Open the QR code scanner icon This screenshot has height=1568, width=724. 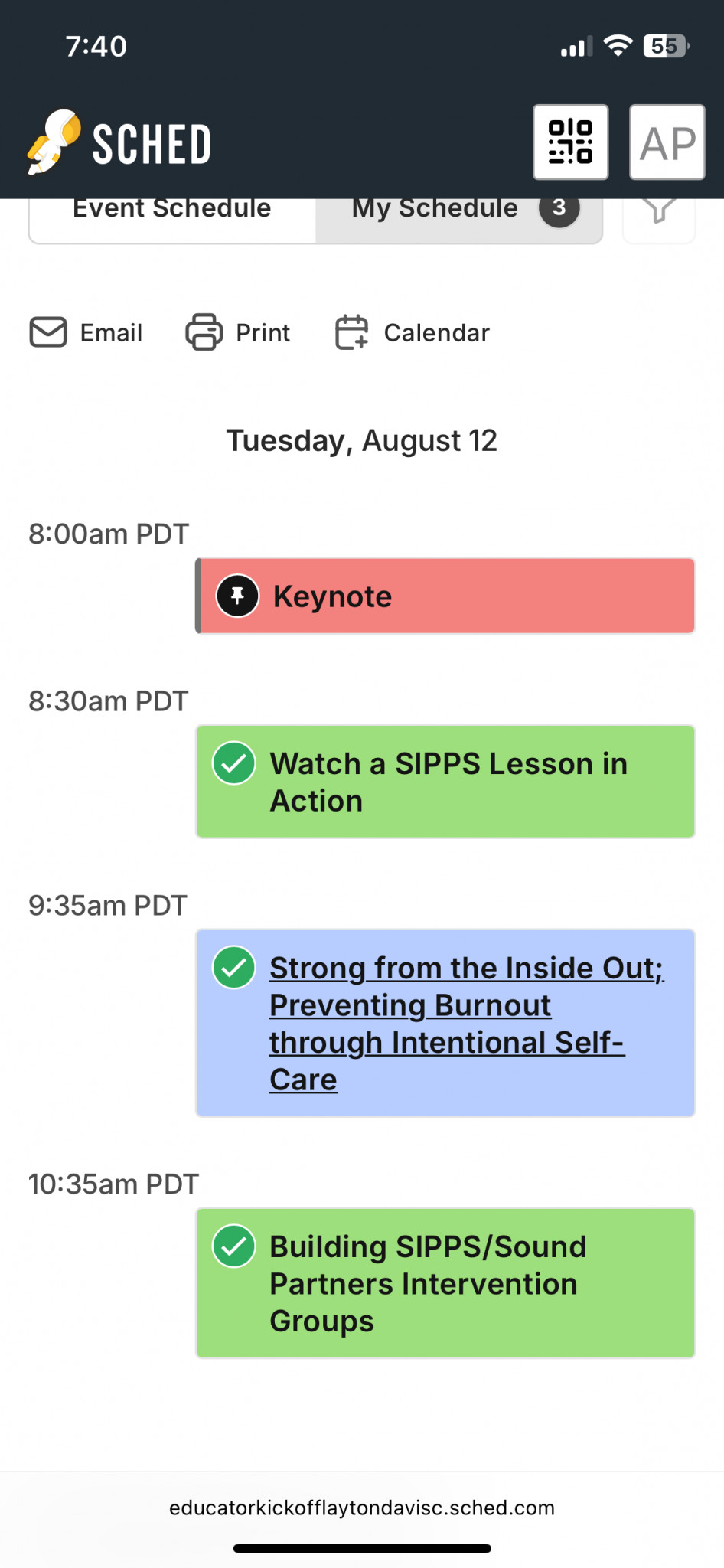(571, 142)
